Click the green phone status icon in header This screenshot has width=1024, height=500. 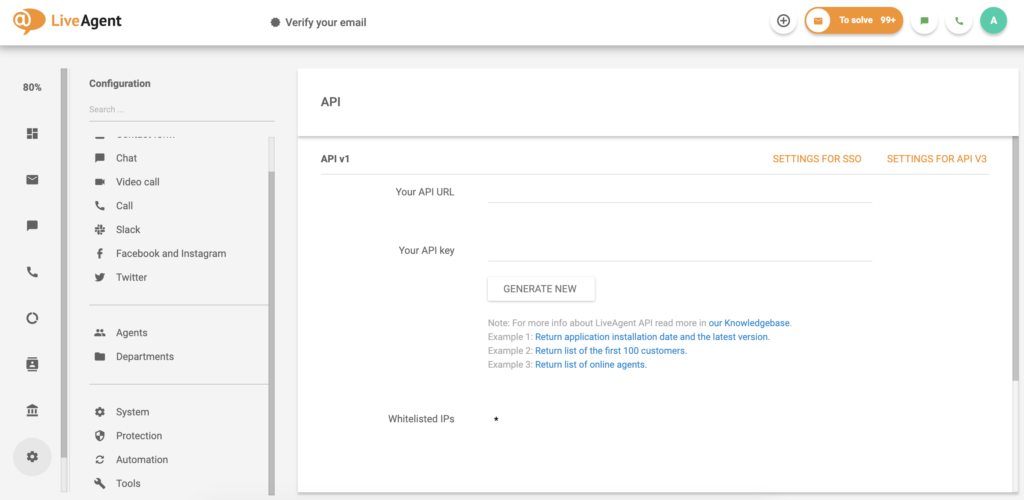959,21
